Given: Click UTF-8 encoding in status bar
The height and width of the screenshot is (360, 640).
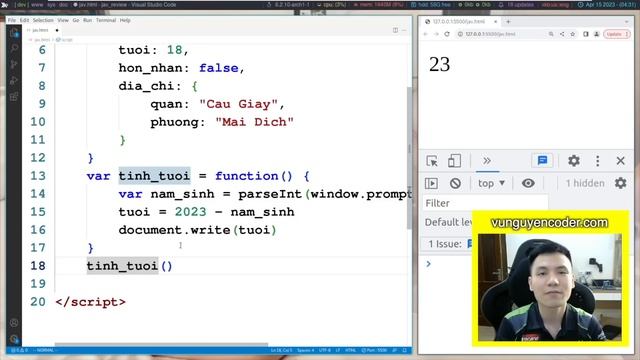Looking at the screenshot, I should [x=325, y=350].
